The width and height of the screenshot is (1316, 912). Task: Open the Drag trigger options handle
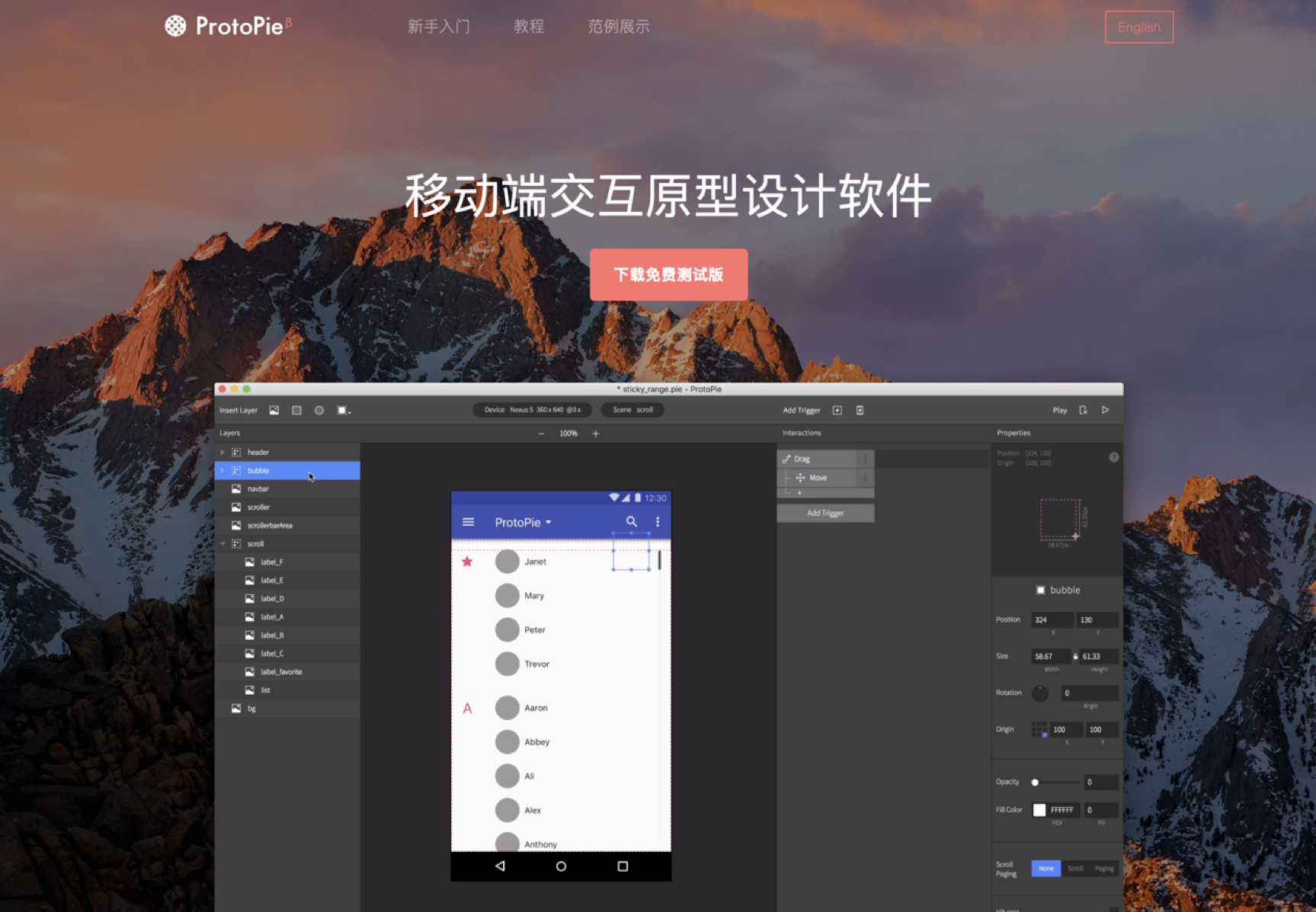tap(866, 459)
